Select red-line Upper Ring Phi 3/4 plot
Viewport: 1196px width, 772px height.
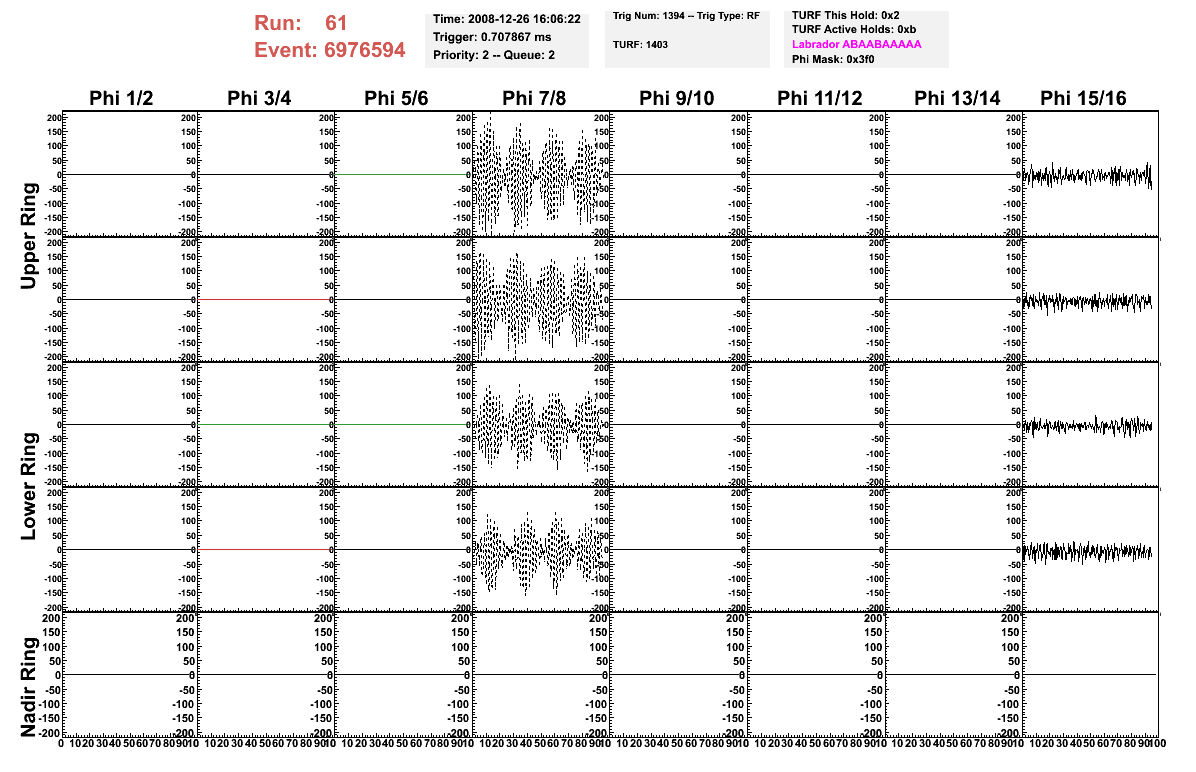(x=267, y=298)
